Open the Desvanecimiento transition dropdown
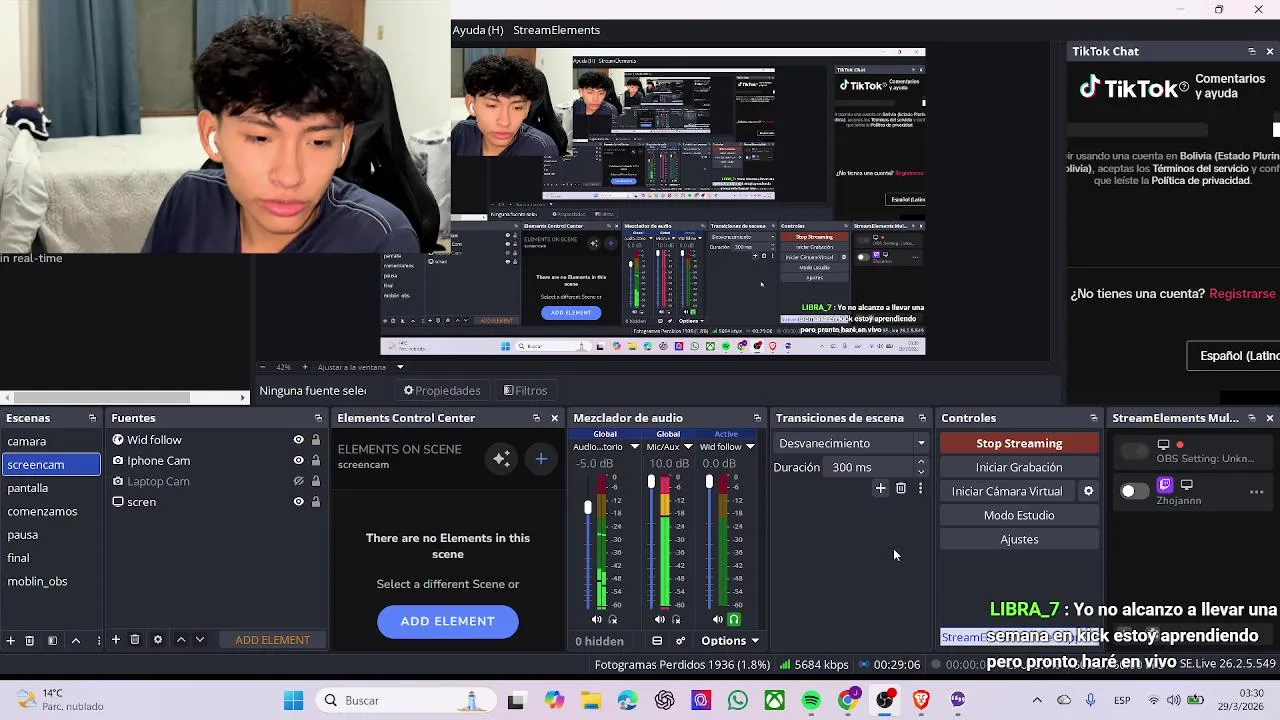The width and height of the screenshot is (1280, 720). pyautogui.click(x=852, y=443)
